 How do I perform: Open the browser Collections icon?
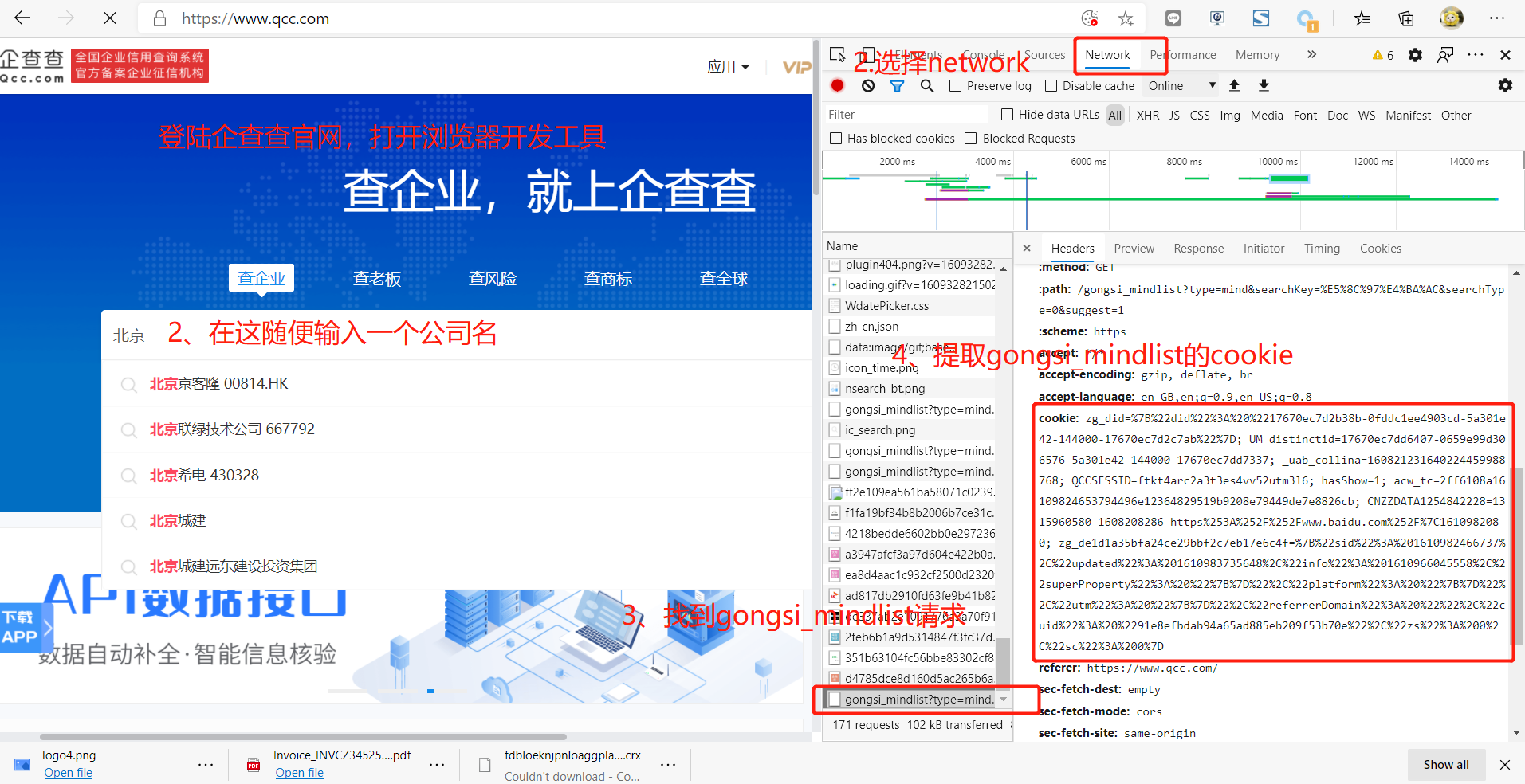point(1406,18)
